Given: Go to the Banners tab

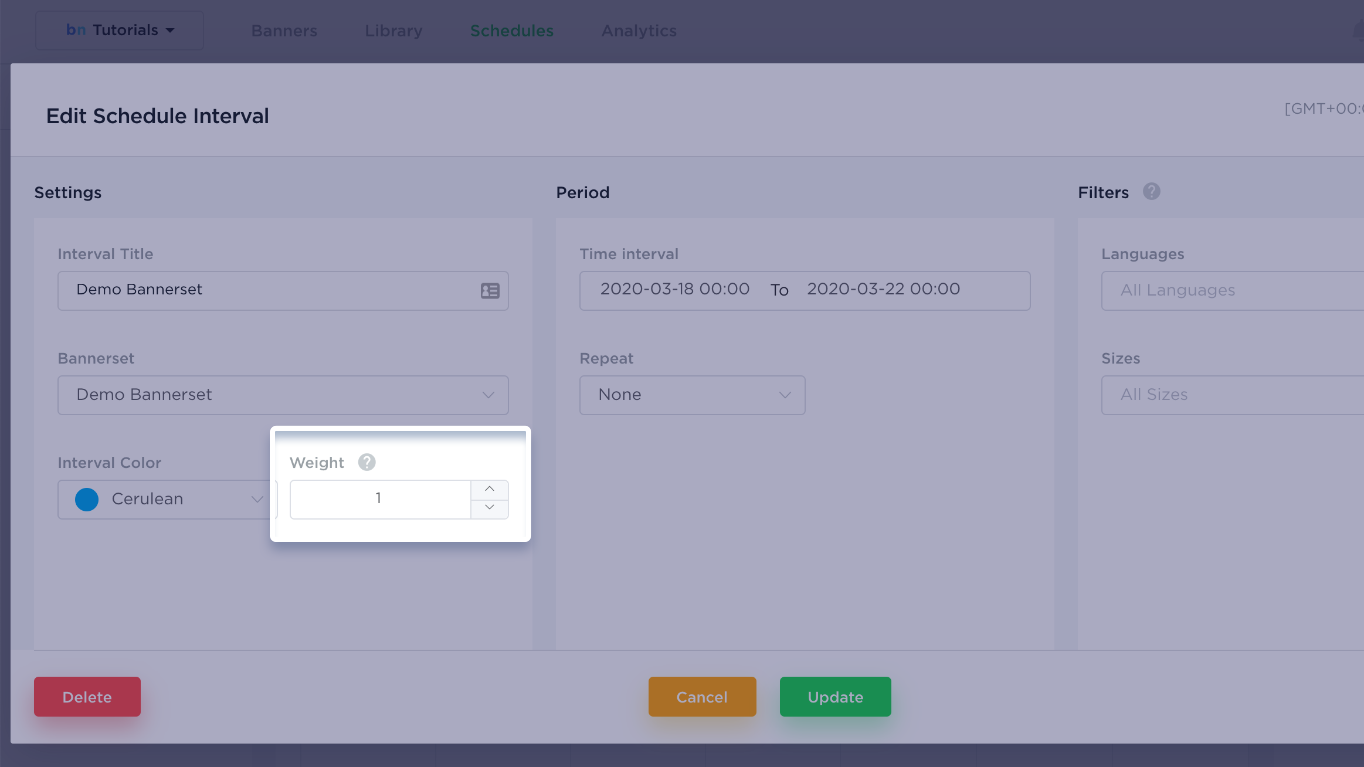Looking at the screenshot, I should [284, 31].
